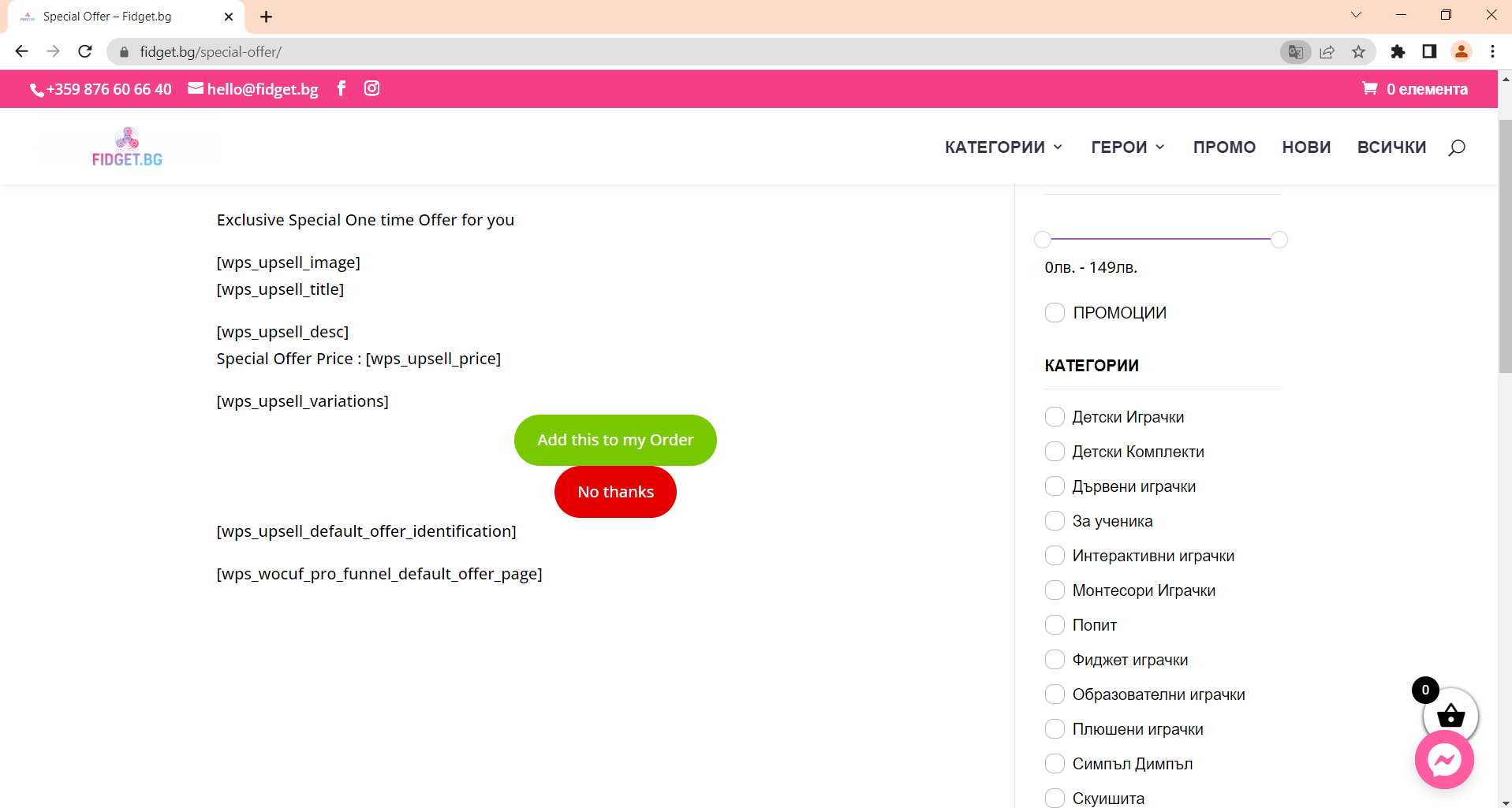Open the shopping cart showing 0 елемента
Image resolution: width=1512 pixels, height=808 pixels.
1414,88
